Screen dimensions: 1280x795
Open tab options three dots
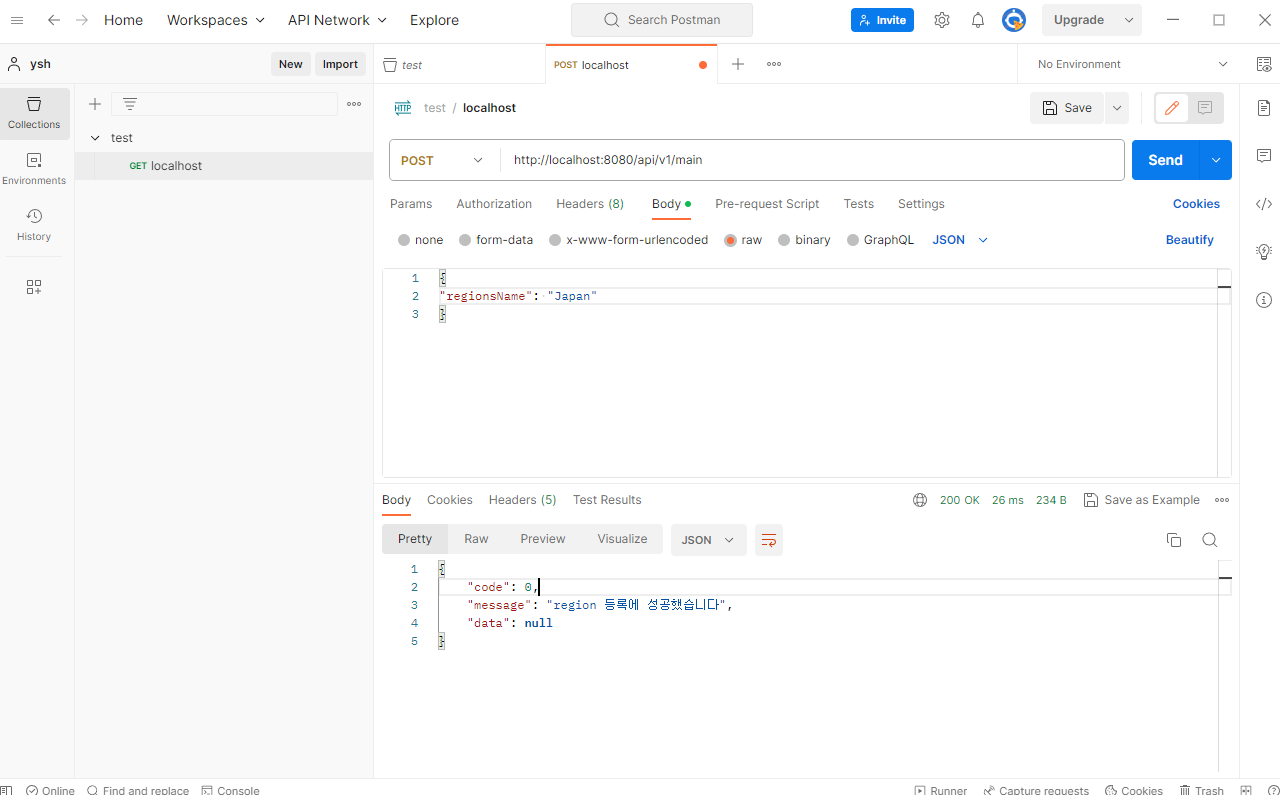774,64
